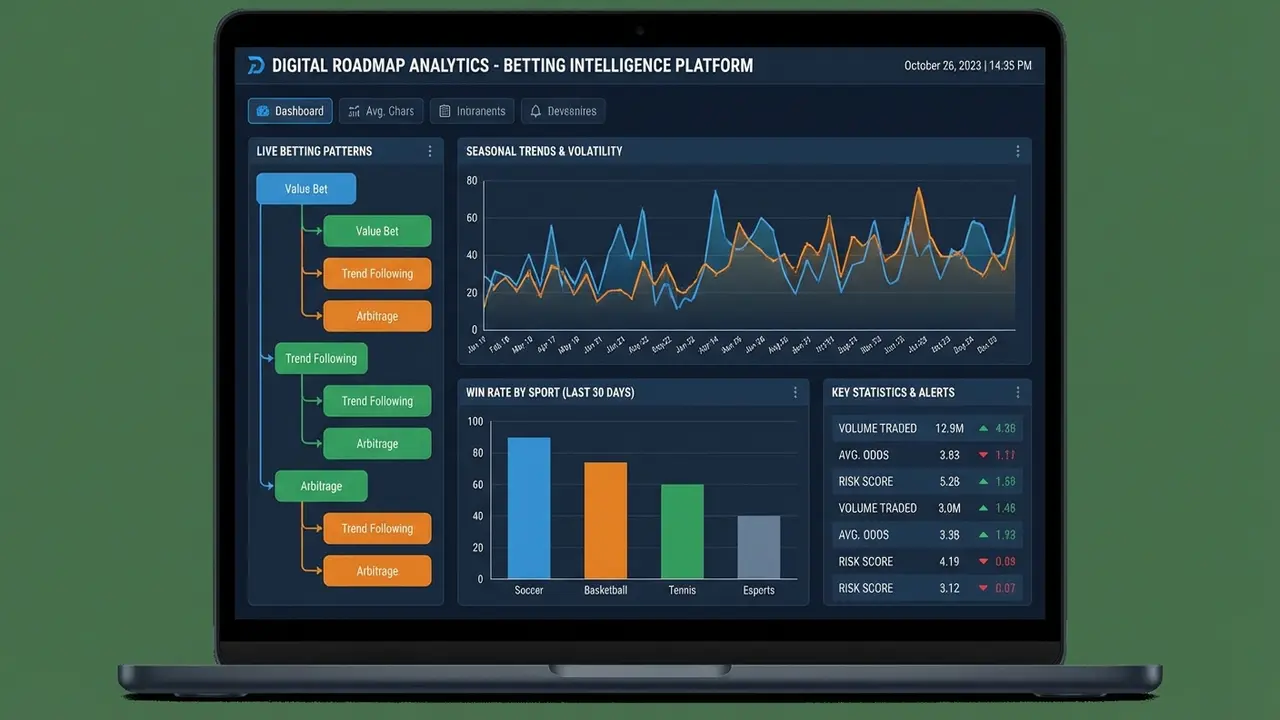Screen dimensions: 1280x720
Task: Click the orange Basketball bar
Action: pyautogui.click(x=605, y=520)
